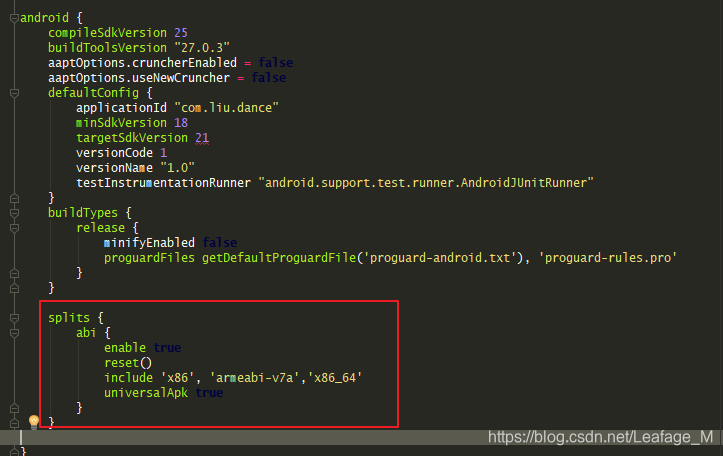Screen dimensions: 723x456
Task: Collapse the release block fold marker
Action: click(x=14, y=228)
